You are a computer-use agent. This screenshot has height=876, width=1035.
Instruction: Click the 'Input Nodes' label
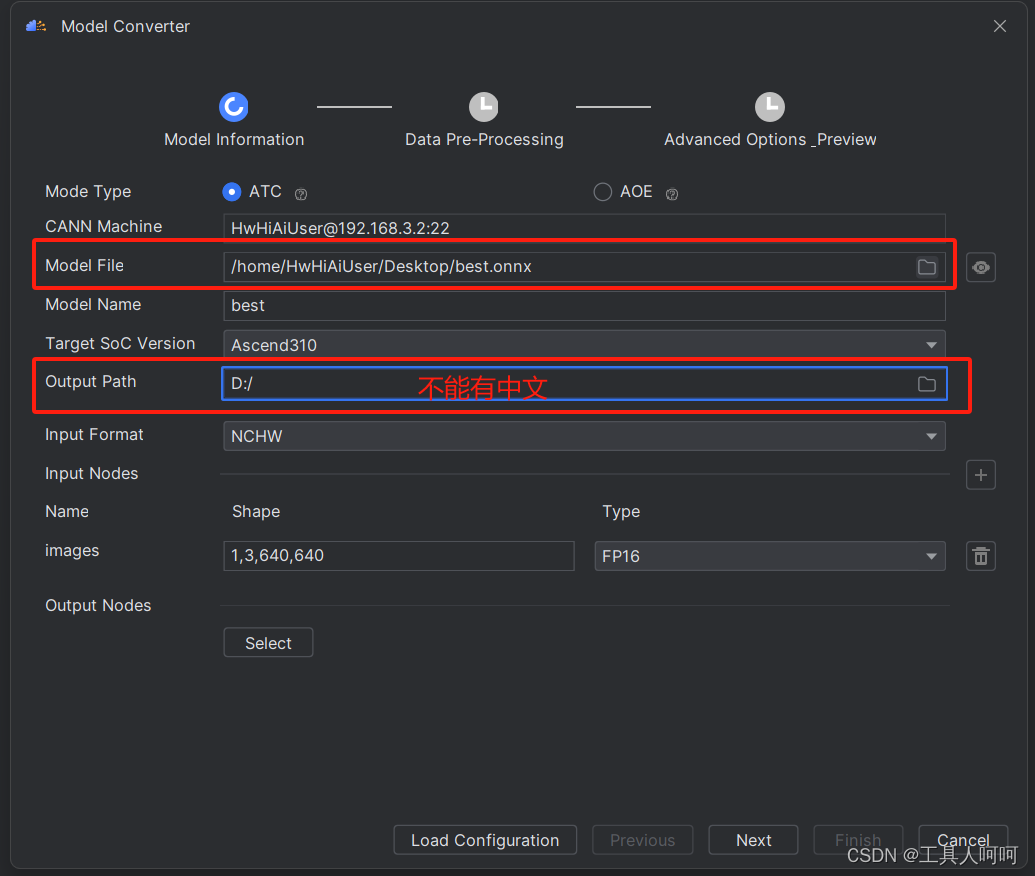tap(92, 473)
